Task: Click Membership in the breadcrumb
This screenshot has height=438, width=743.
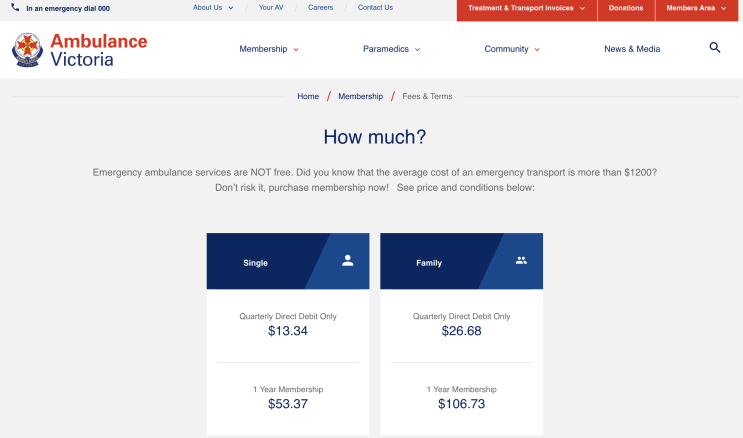Action: [x=360, y=96]
